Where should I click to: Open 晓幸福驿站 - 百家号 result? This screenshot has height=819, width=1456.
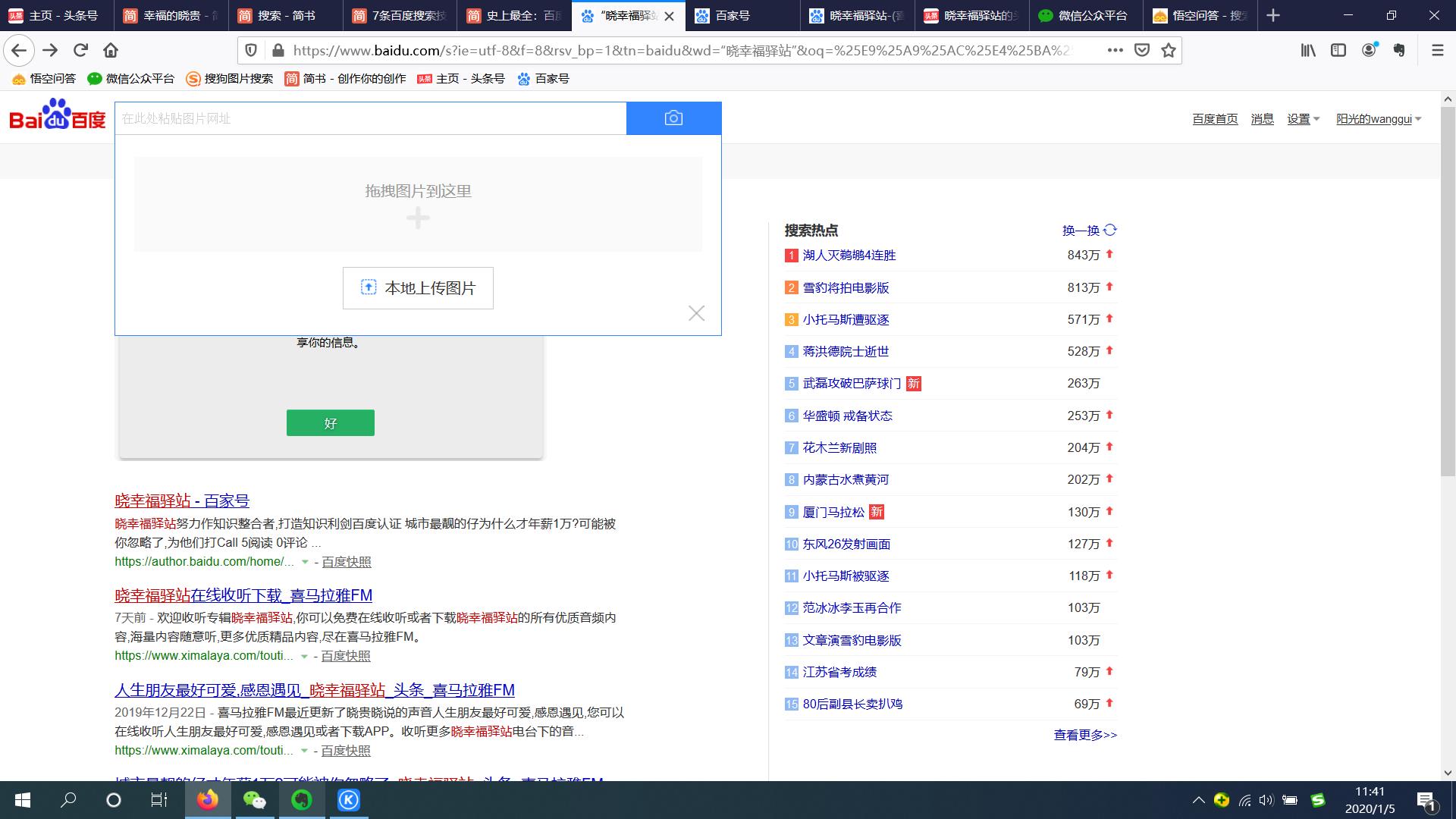182,500
